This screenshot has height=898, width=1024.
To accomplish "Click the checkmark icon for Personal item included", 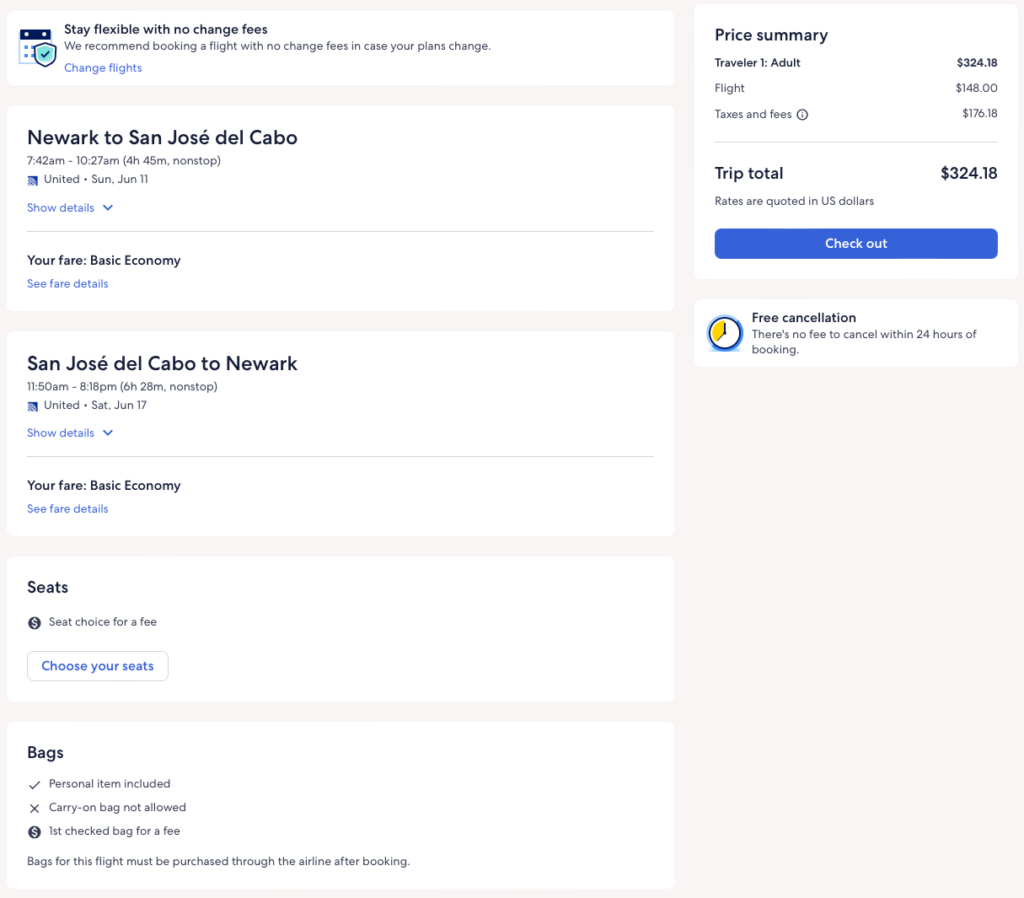I will tap(35, 785).
